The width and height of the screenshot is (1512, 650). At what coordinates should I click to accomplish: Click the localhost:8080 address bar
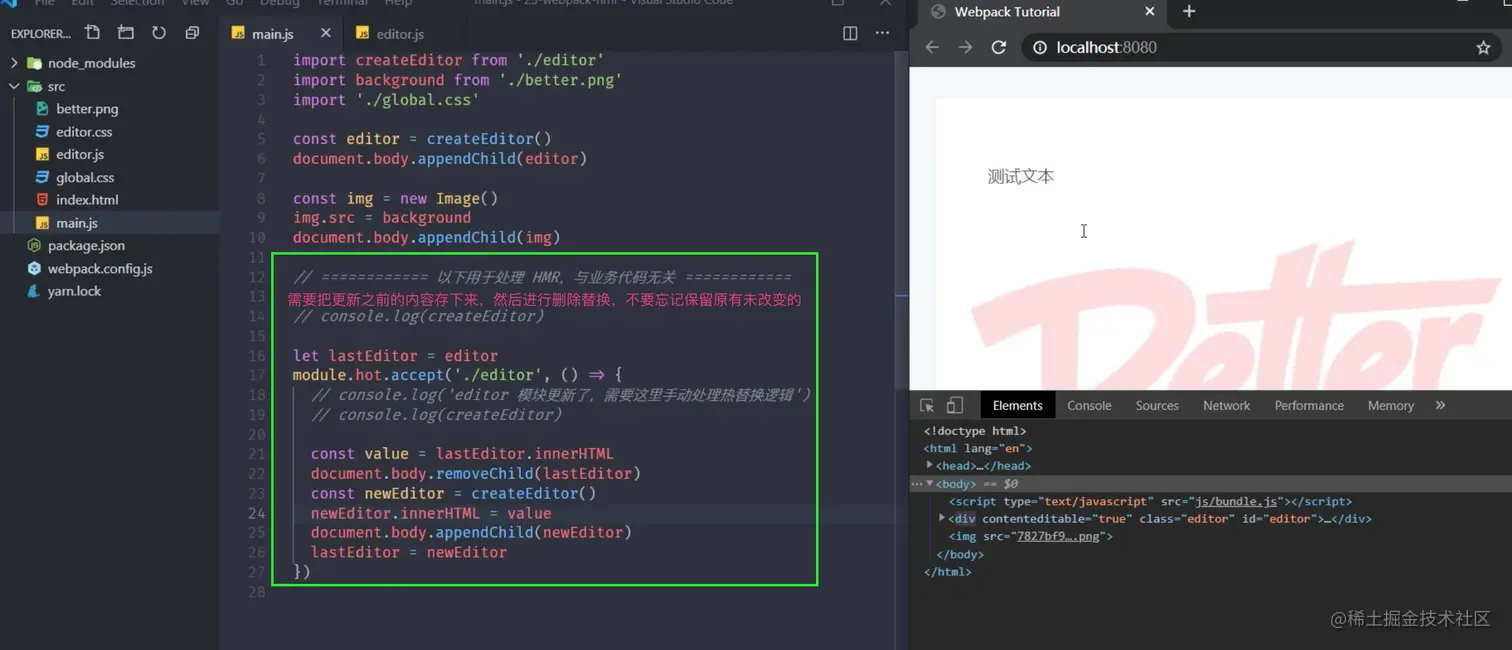tap(1260, 47)
